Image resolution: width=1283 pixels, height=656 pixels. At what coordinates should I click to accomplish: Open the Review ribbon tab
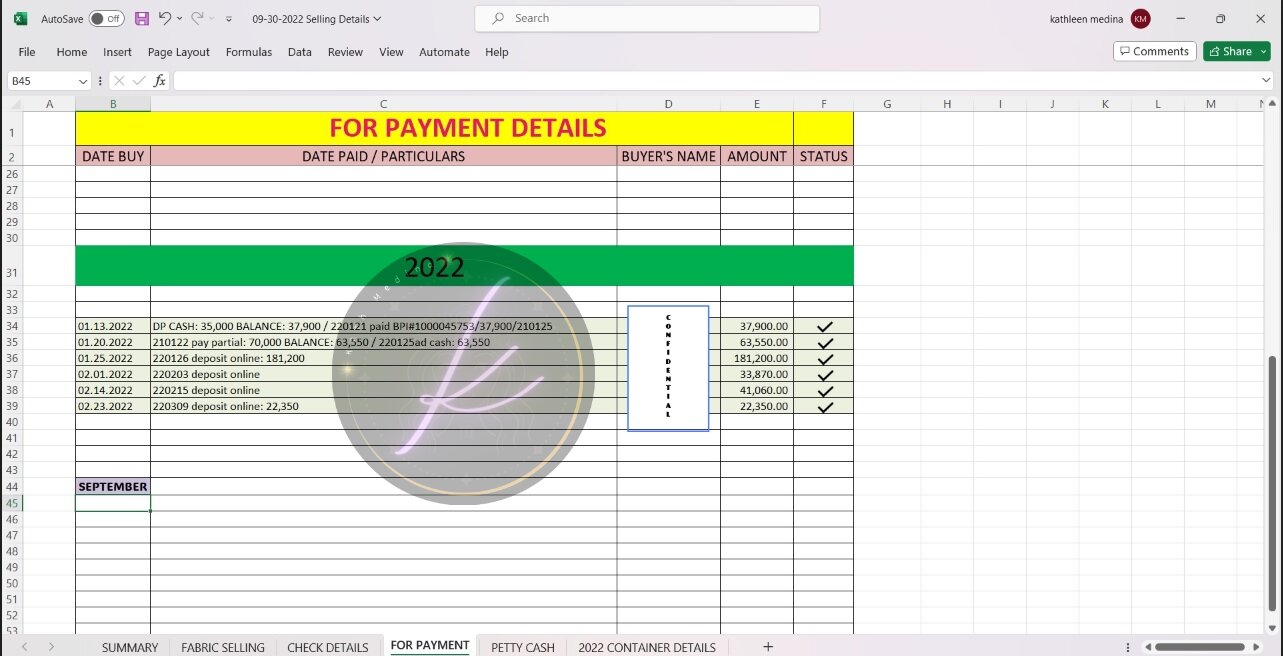(345, 52)
